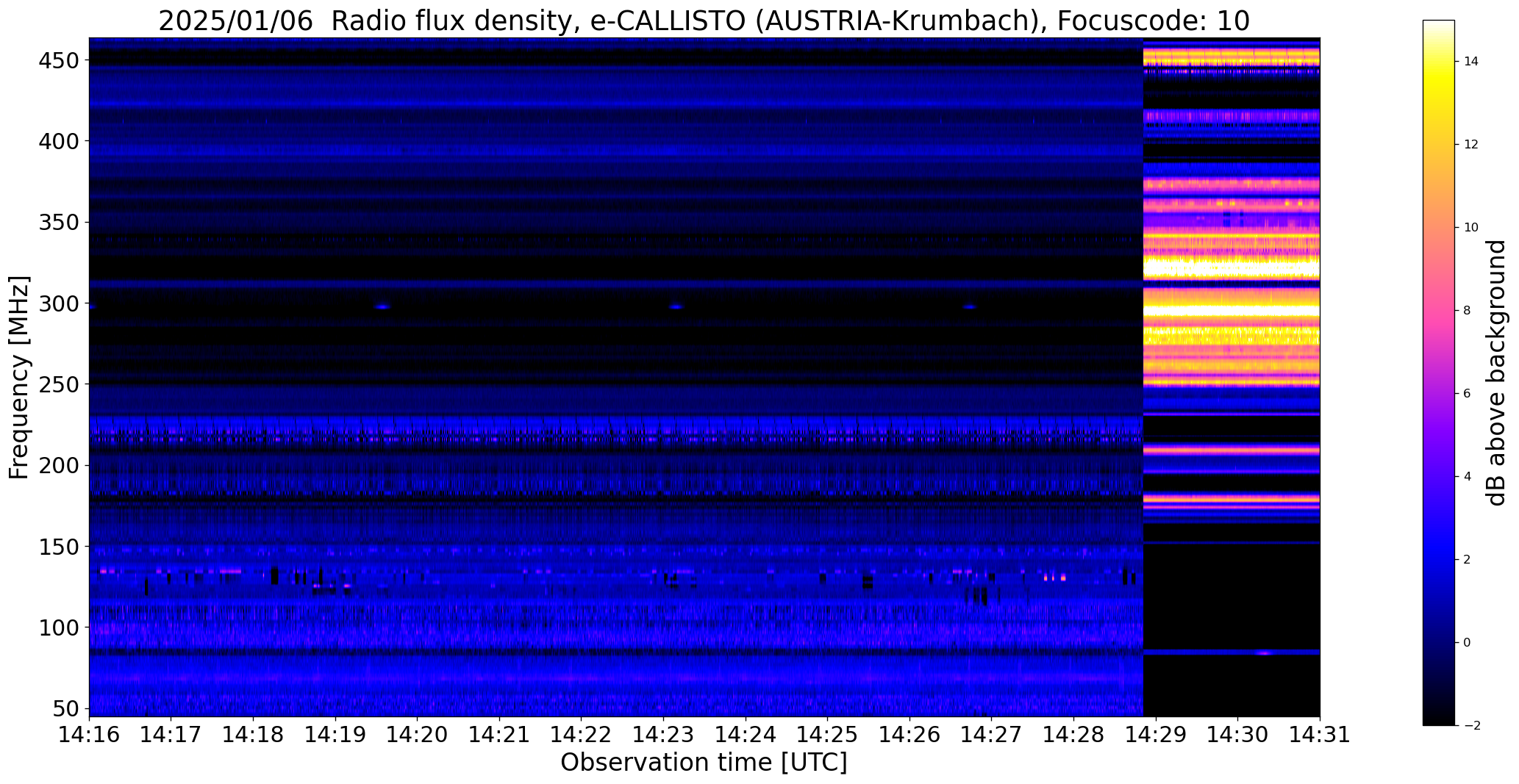Viewport: 1519px width, 784px height.
Task: Click the 14:29 time tick label
Action: point(1156,735)
